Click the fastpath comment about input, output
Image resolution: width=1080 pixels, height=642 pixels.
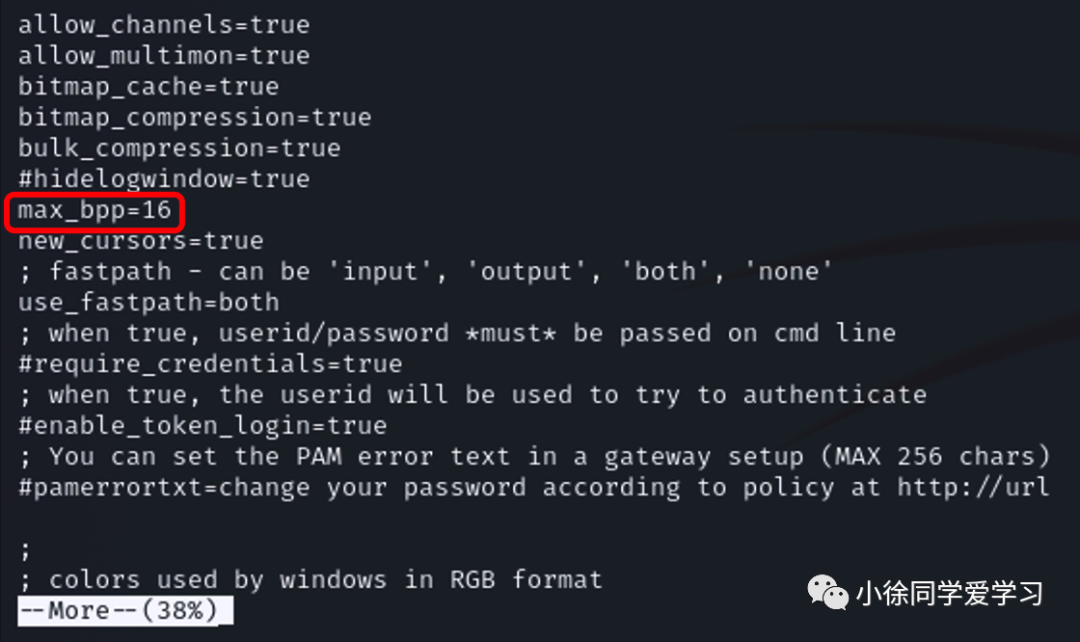(x=426, y=272)
